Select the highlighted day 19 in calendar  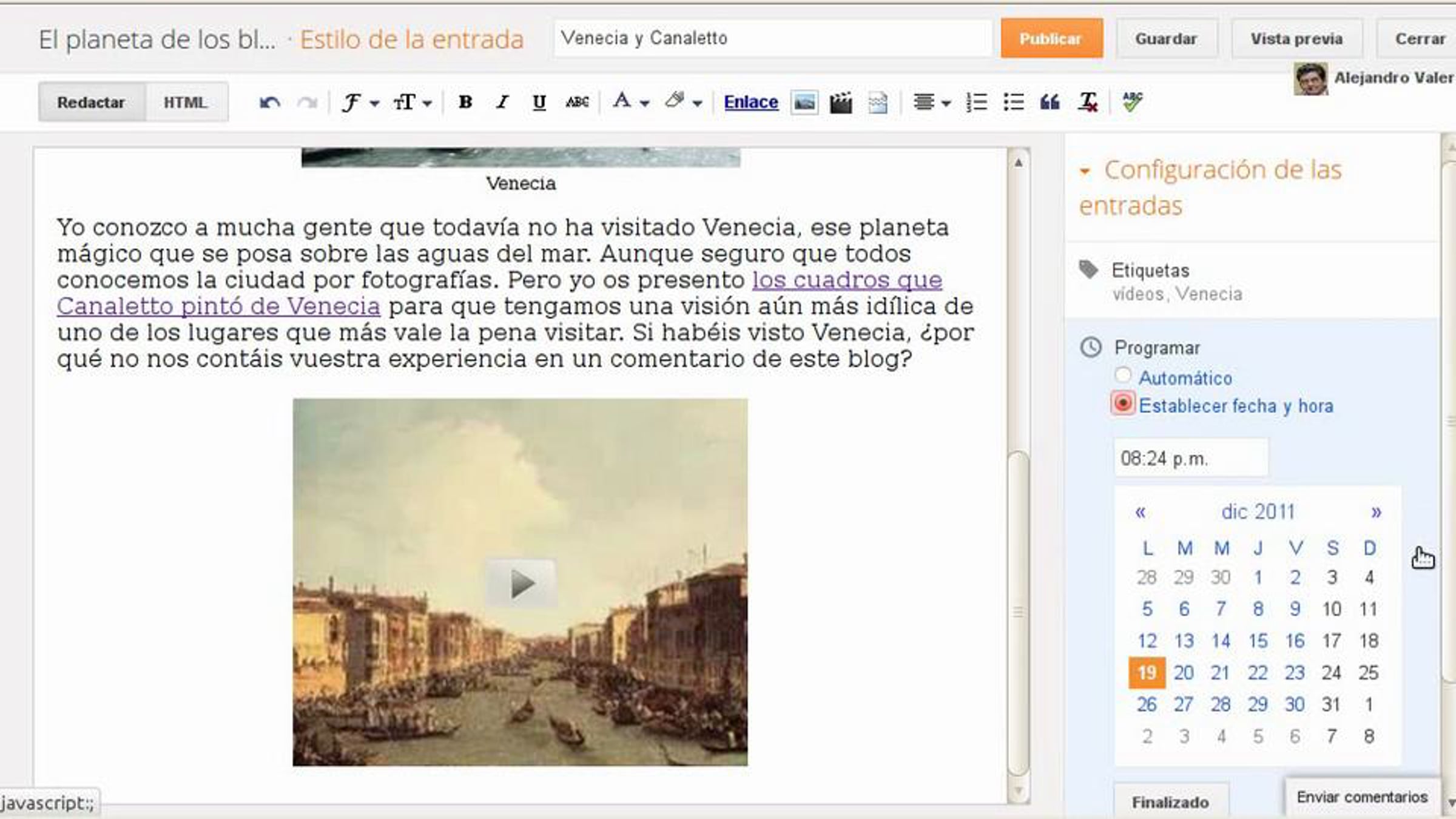pyautogui.click(x=1147, y=673)
